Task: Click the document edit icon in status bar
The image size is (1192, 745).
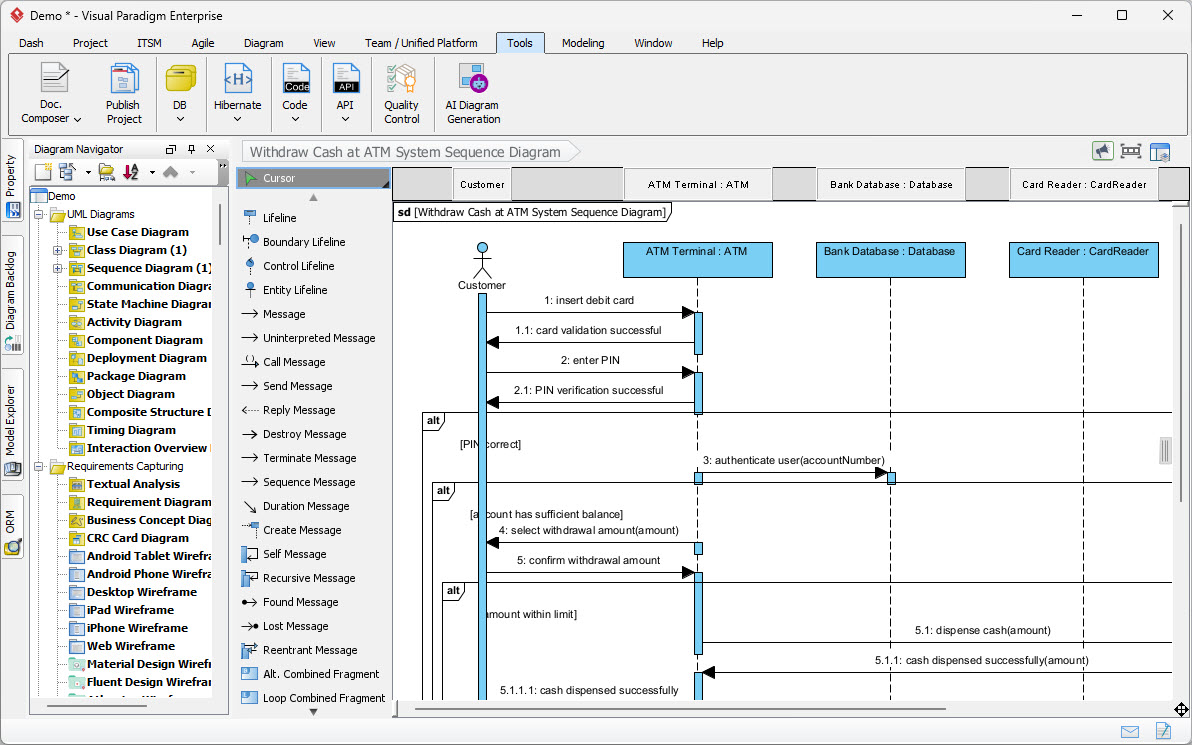Action: click(x=1163, y=731)
